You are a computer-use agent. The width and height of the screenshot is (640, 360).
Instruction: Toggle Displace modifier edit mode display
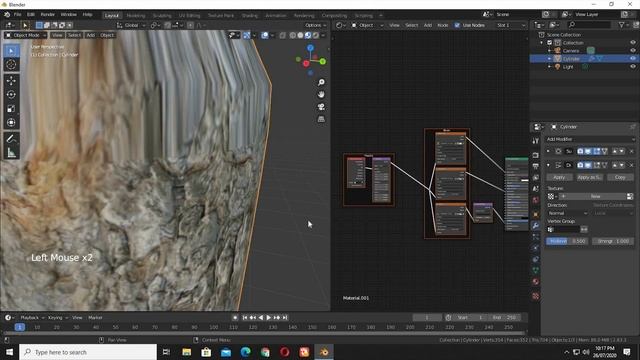(596, 165)
